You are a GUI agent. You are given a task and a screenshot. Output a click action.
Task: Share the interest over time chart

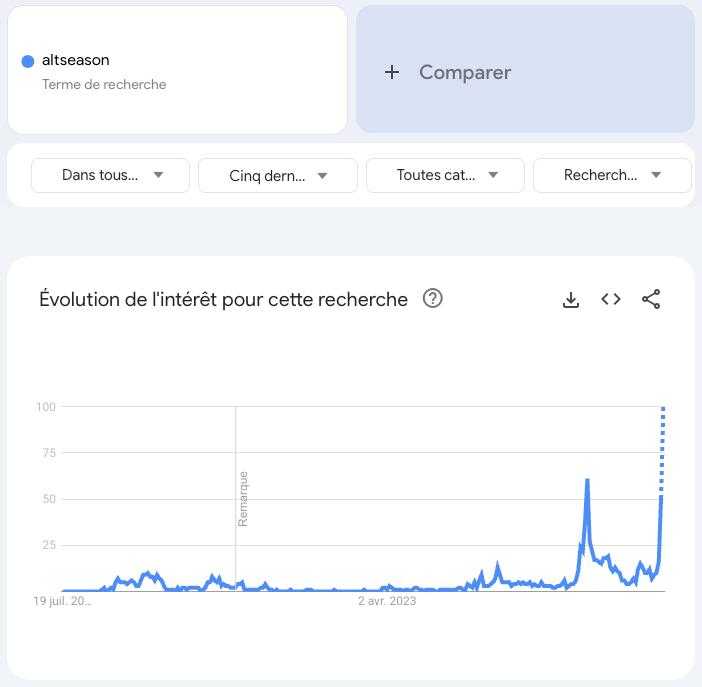[651, 299]
